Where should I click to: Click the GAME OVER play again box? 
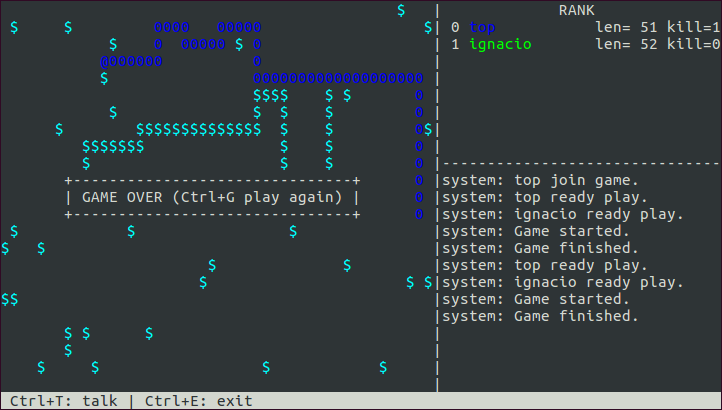tap(212, 197)
